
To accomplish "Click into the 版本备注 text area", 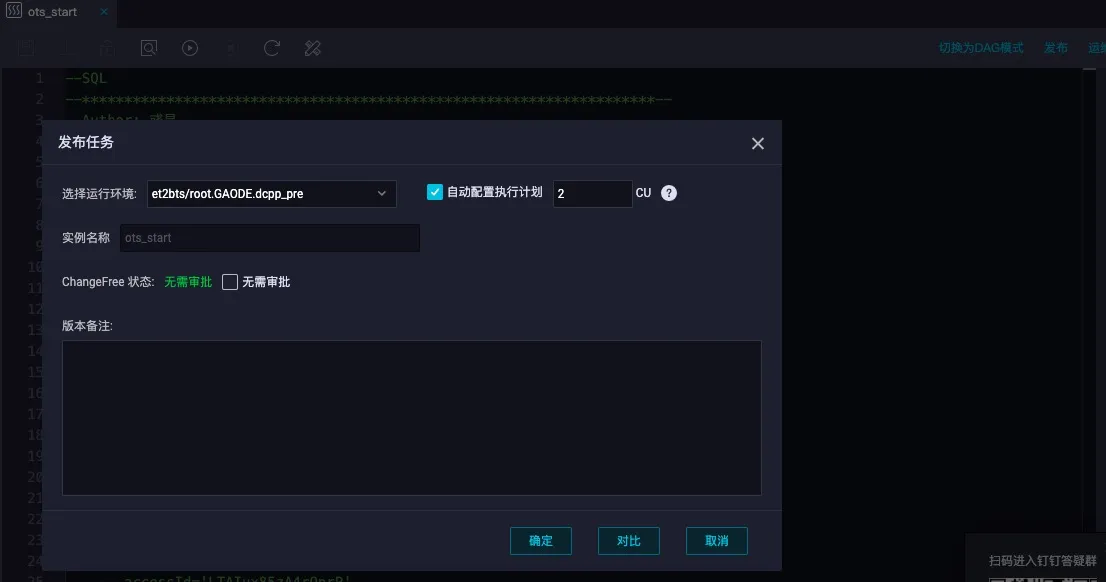I will click(x=411, y=418).
